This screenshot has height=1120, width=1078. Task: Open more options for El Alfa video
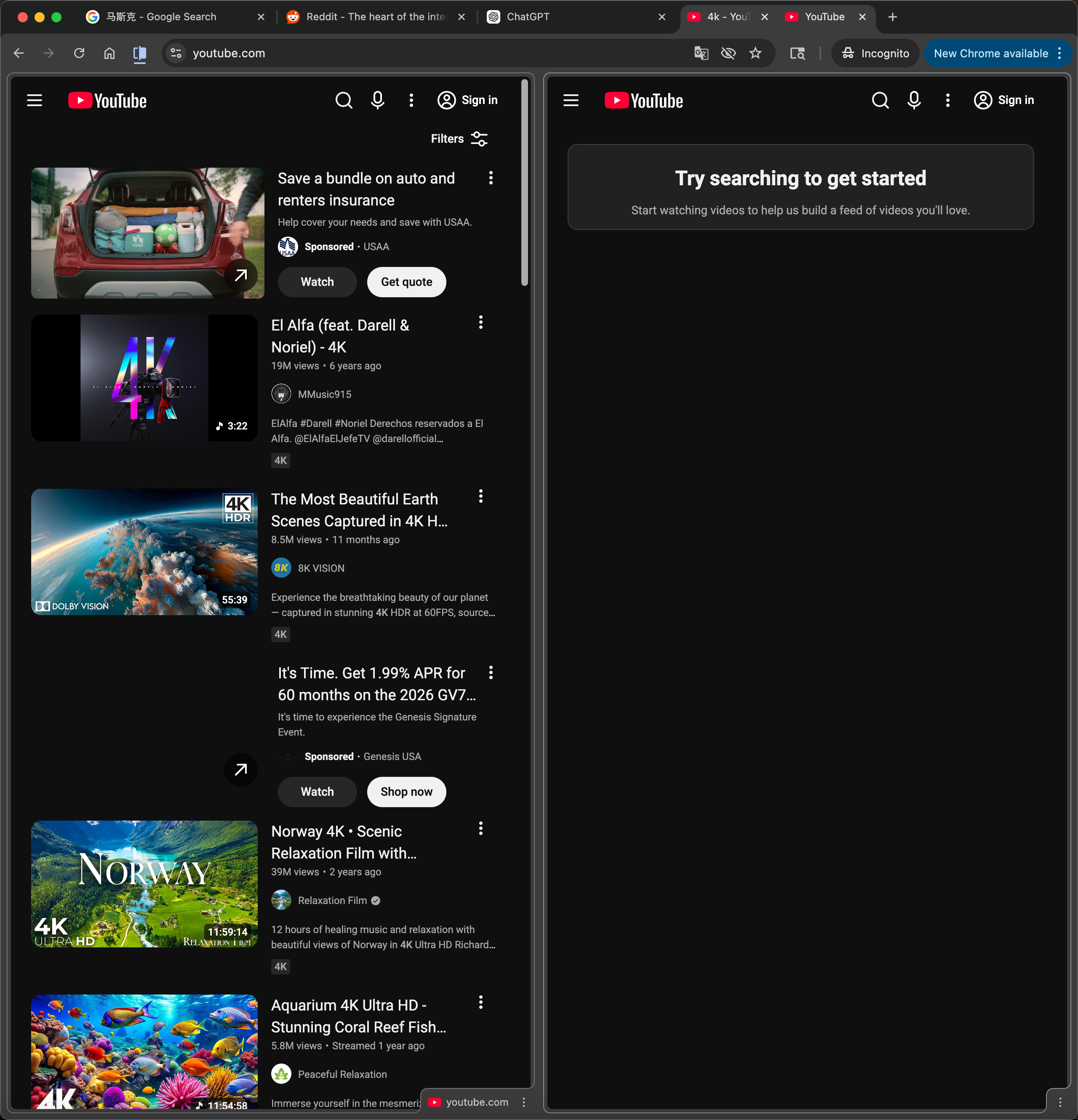point(481,323)
